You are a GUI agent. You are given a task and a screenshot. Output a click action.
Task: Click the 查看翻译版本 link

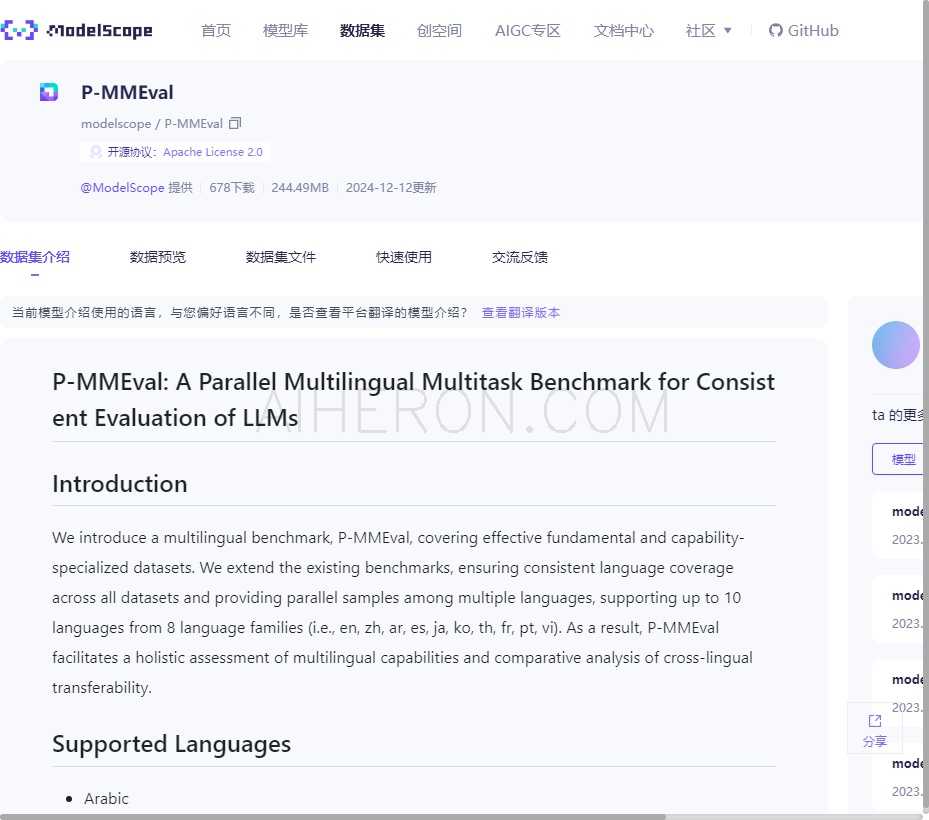521,313
